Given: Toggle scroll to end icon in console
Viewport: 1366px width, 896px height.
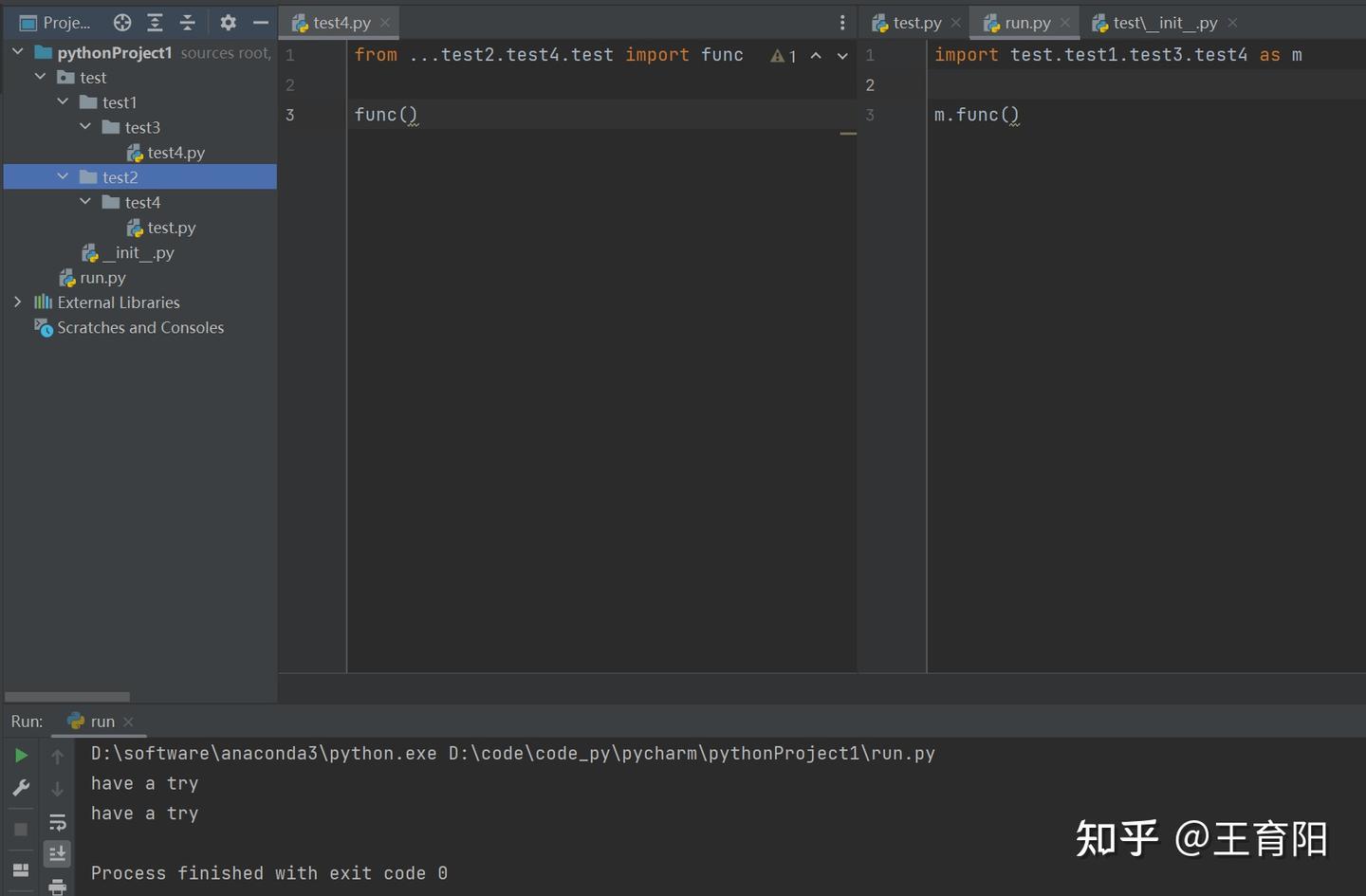Looking at the screenshot, I should coord(58,853).
